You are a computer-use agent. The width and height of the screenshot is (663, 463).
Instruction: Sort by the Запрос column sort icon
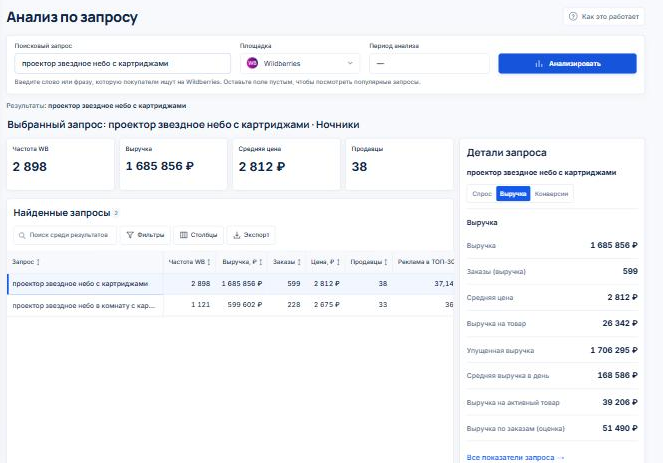click(38, 262)
